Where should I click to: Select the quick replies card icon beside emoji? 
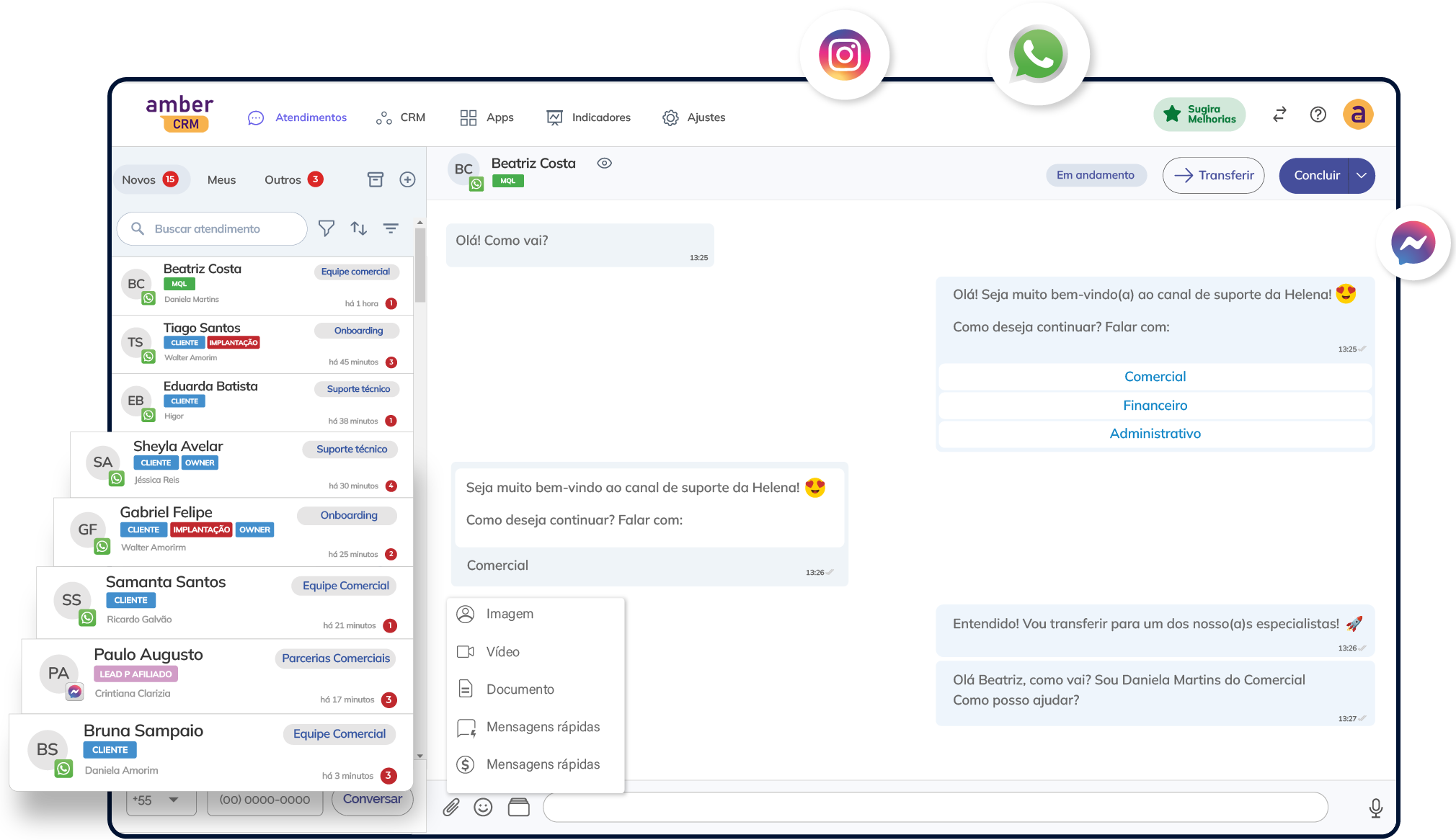click(518, 807)
